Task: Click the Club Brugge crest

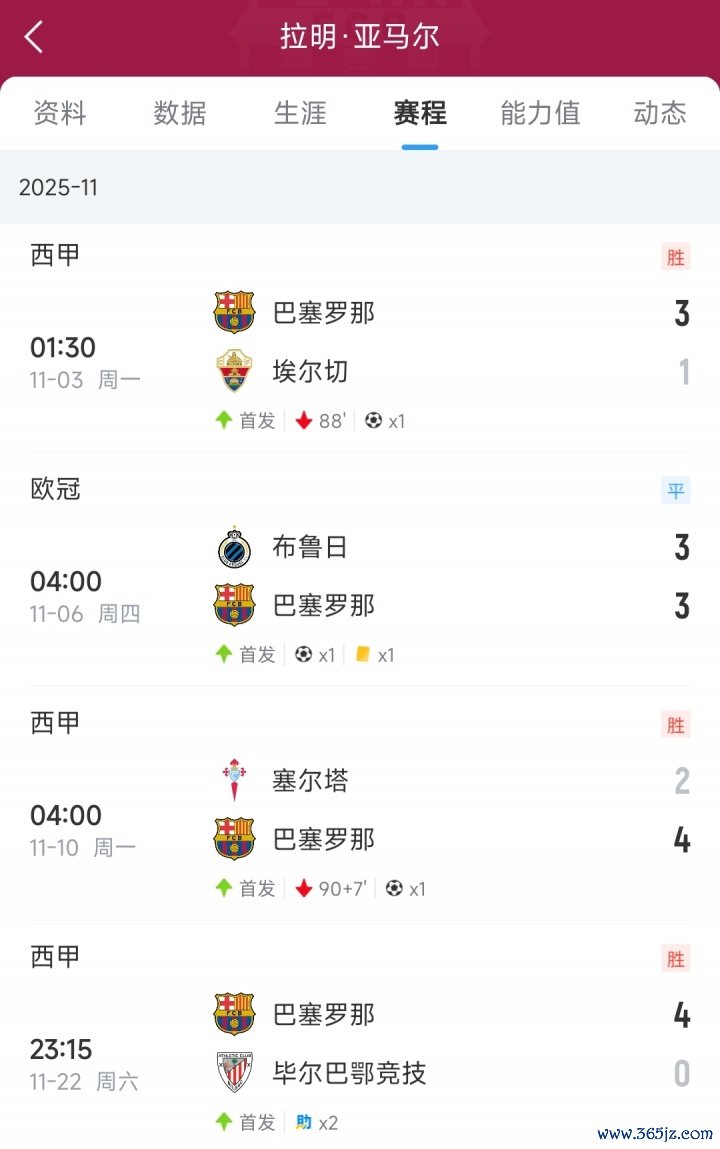Action: click(x=234, y=547)
